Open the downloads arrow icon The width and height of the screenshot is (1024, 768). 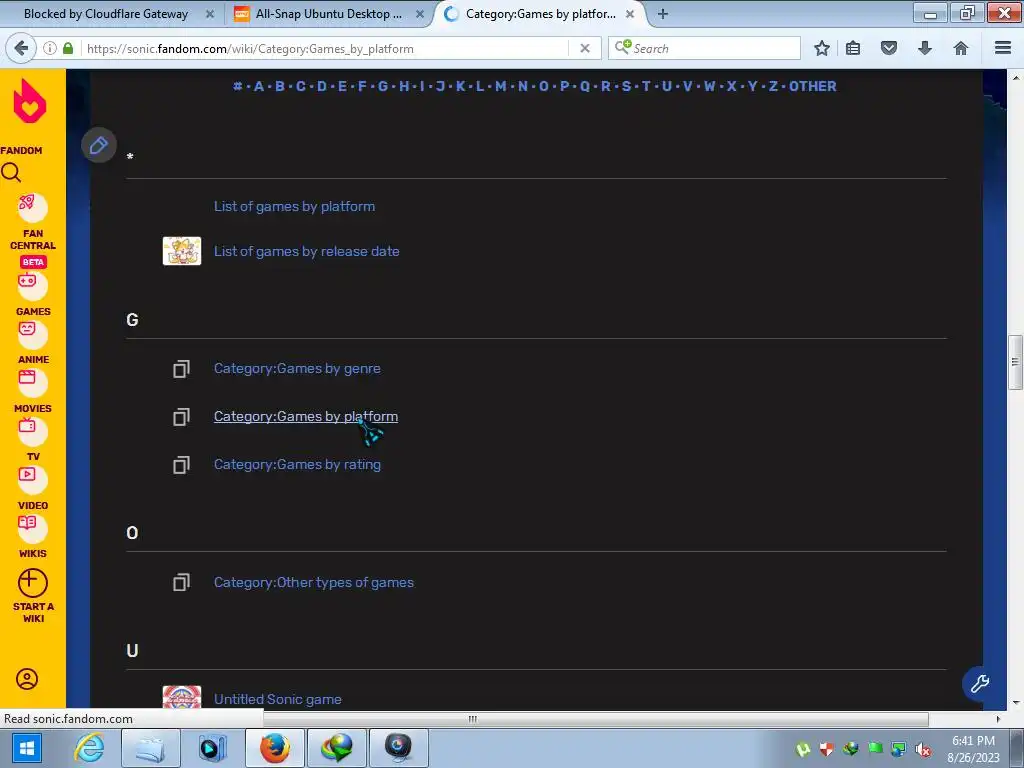coord(925,48)
